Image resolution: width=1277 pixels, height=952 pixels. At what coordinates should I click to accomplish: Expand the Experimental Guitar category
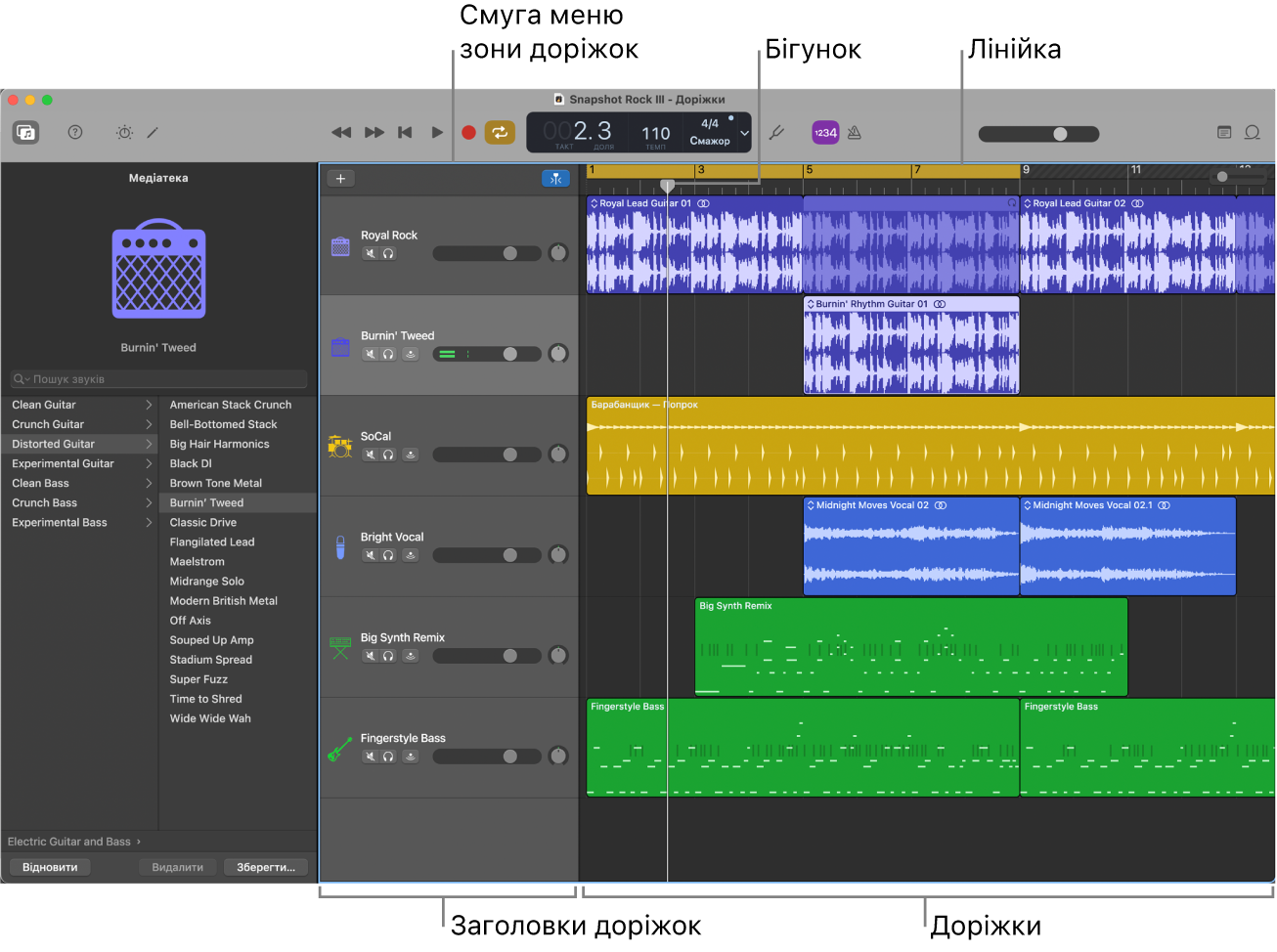pos(149,463)
